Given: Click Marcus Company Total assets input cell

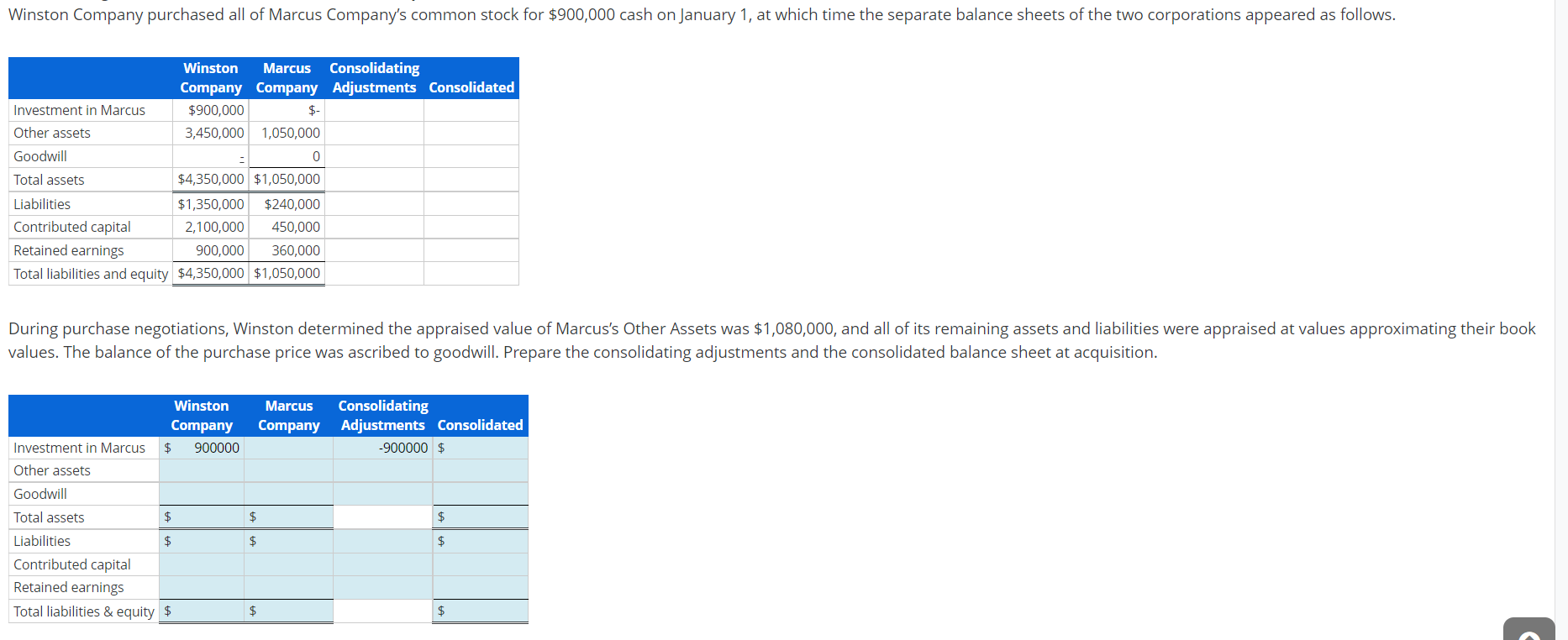Looking at the screenshot, I should pyautogui.click(x=288, y=517).
